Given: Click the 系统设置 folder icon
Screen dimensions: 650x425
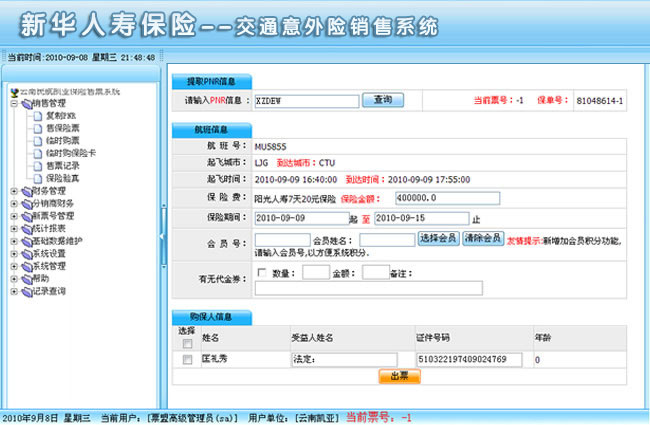Looking at the screenshot, I should tap(27, 254).
